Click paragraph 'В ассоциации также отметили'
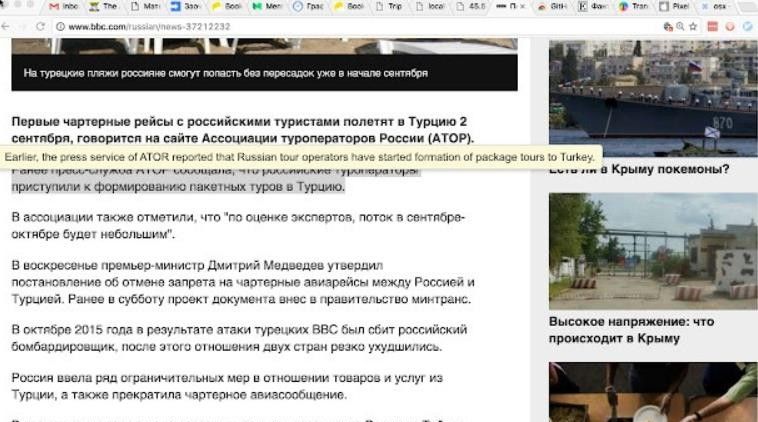Image resolution: width=758 pixels, height=422 pixels. coord(238,226)
